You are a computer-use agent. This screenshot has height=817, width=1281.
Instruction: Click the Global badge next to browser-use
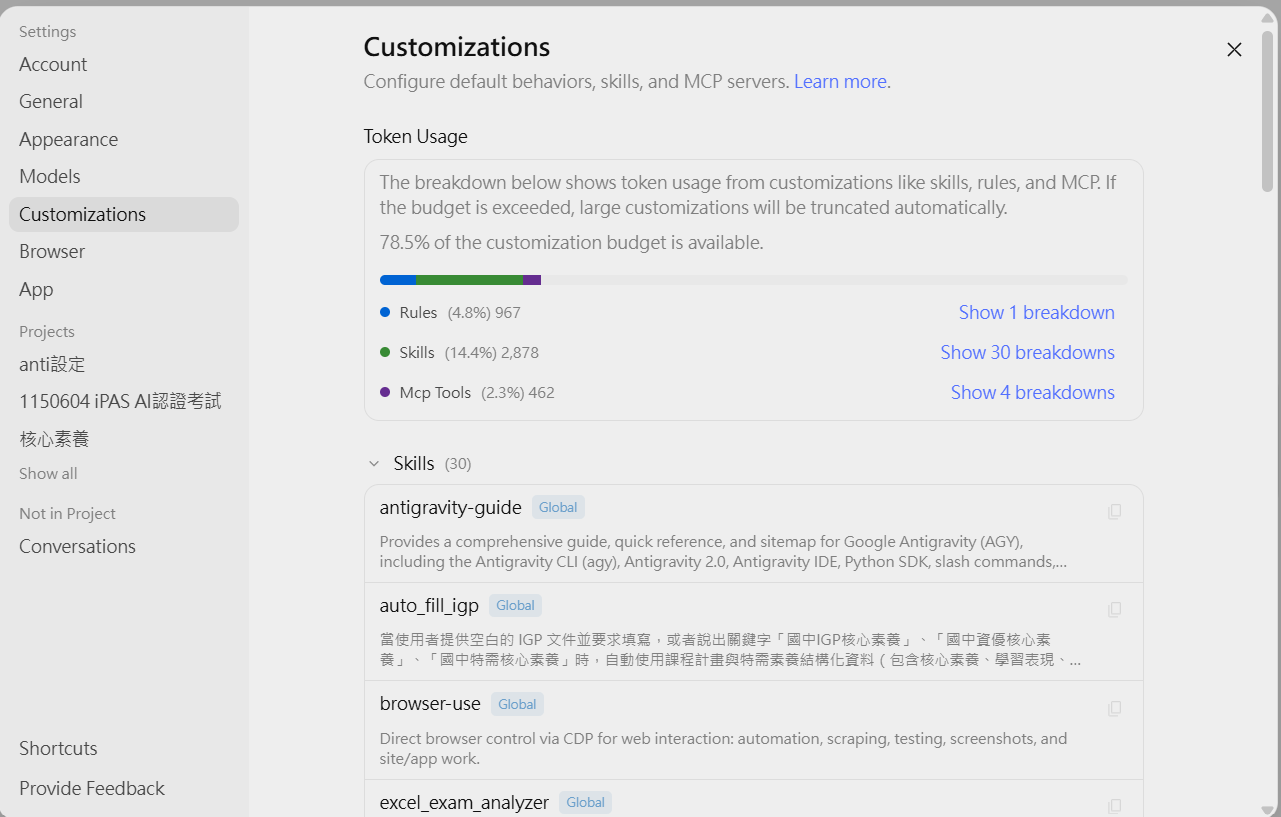517,704
